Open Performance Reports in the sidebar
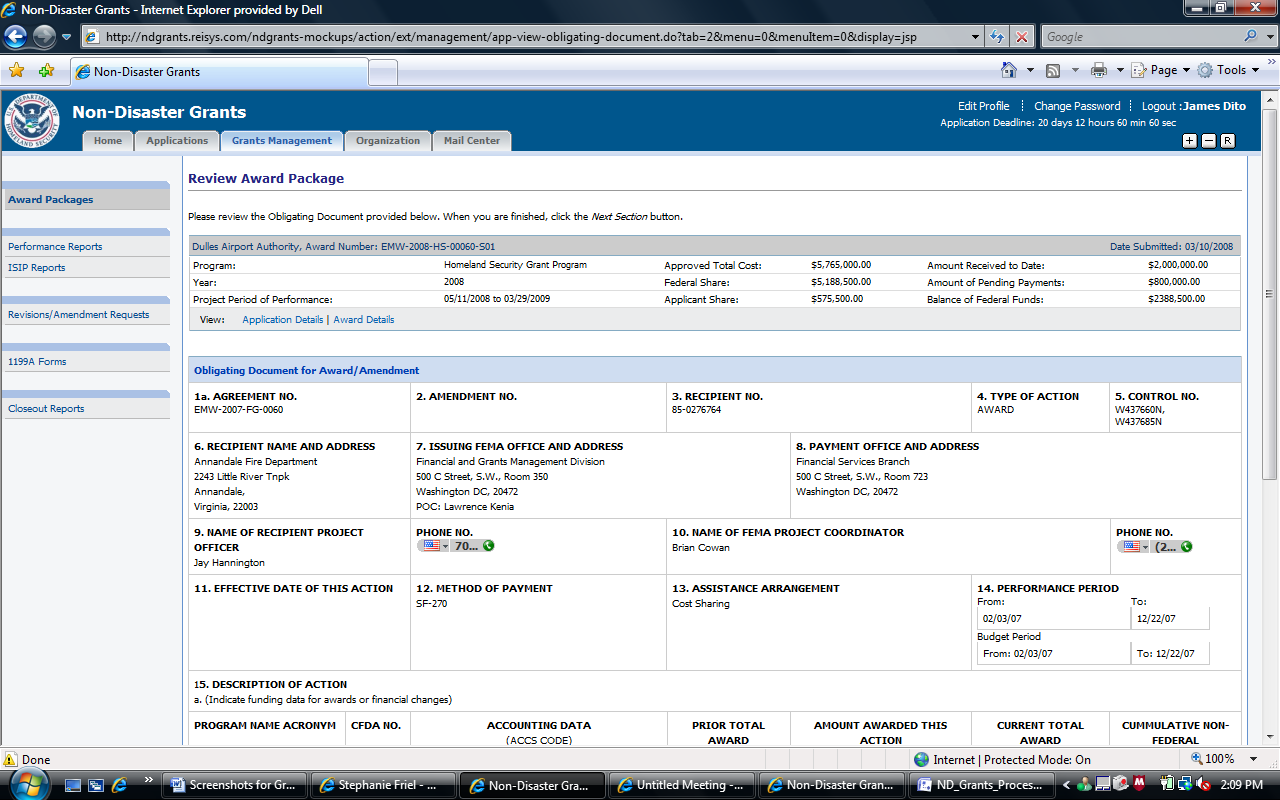The image size is (1280, 800). (55, 247)
